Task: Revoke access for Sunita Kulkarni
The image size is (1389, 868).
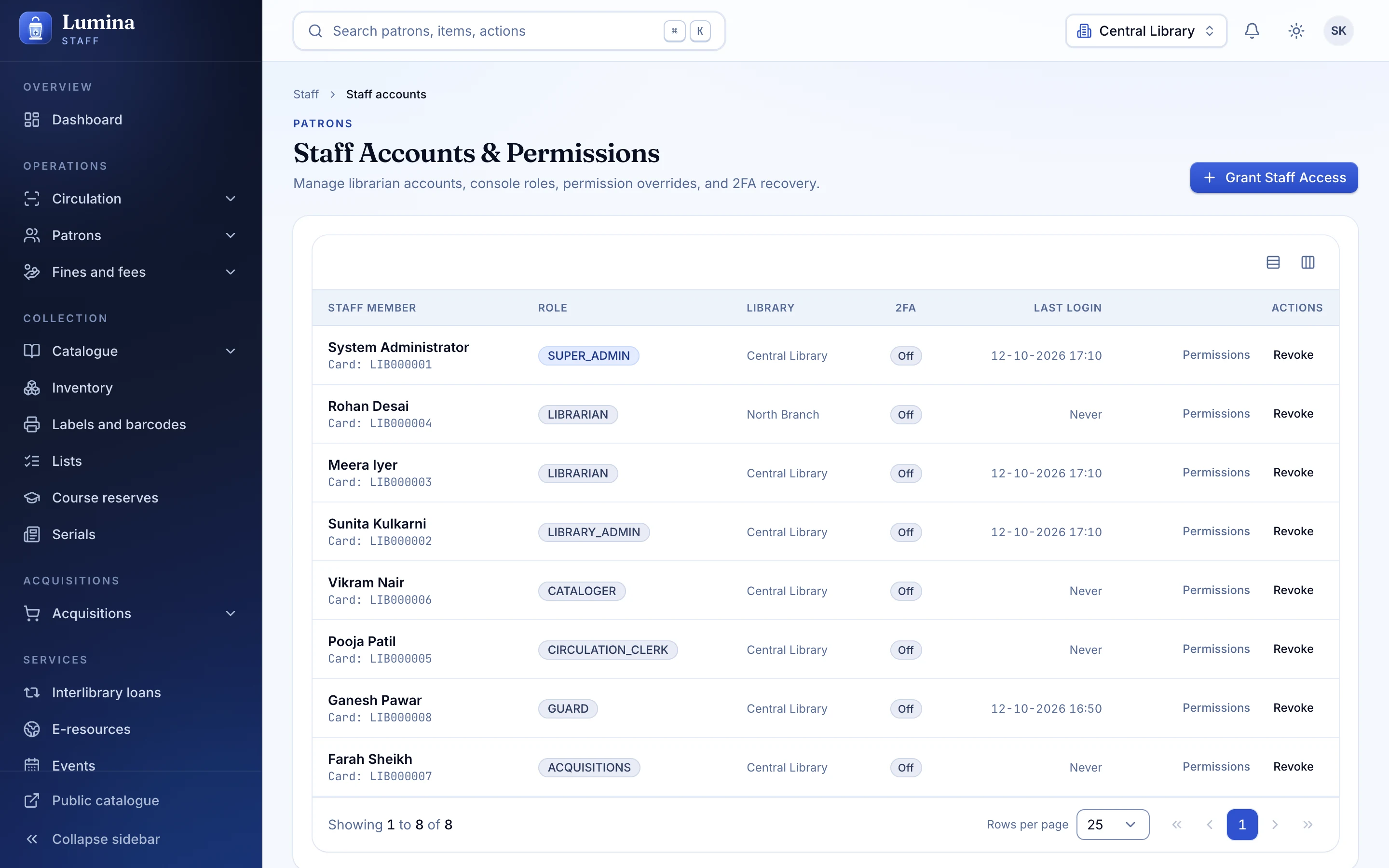Action: coord(1293,531)
